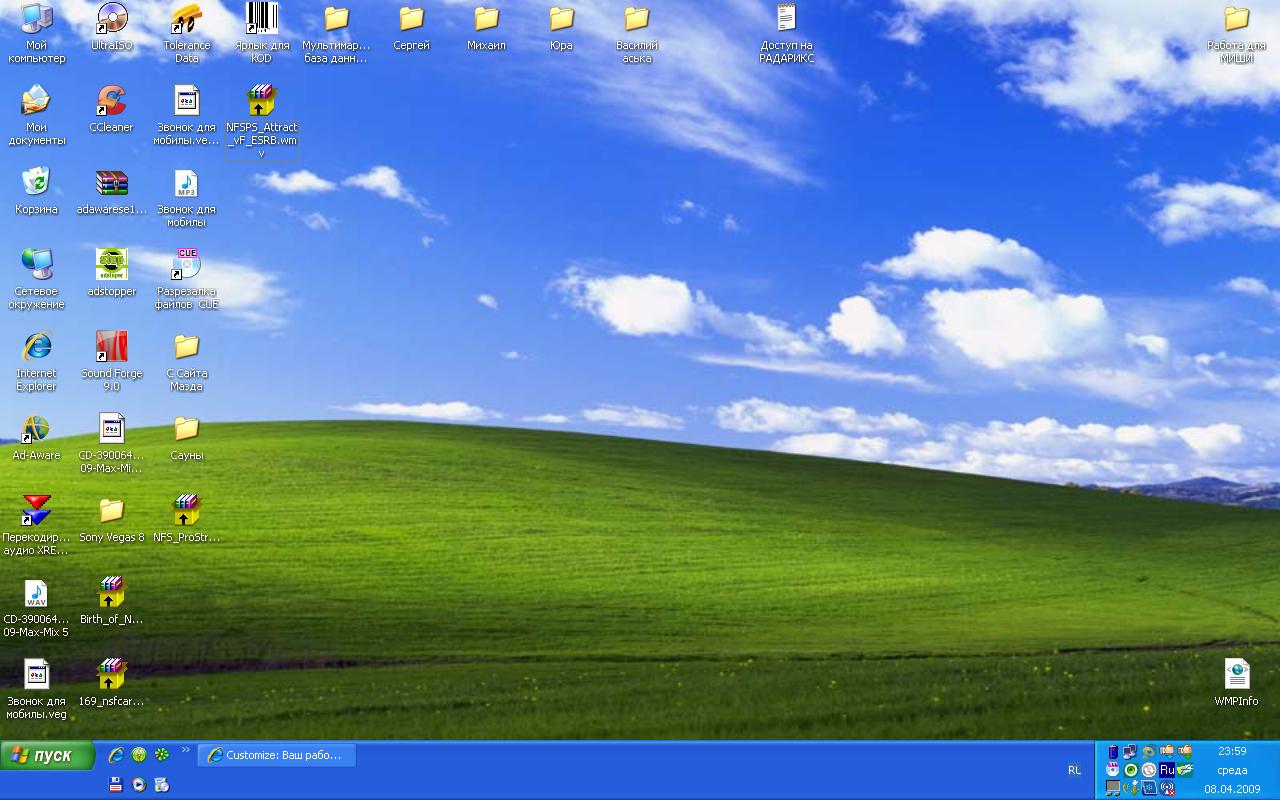Open the Корзина recycle bin
1280x800 pixels.
tap(37, 191)
